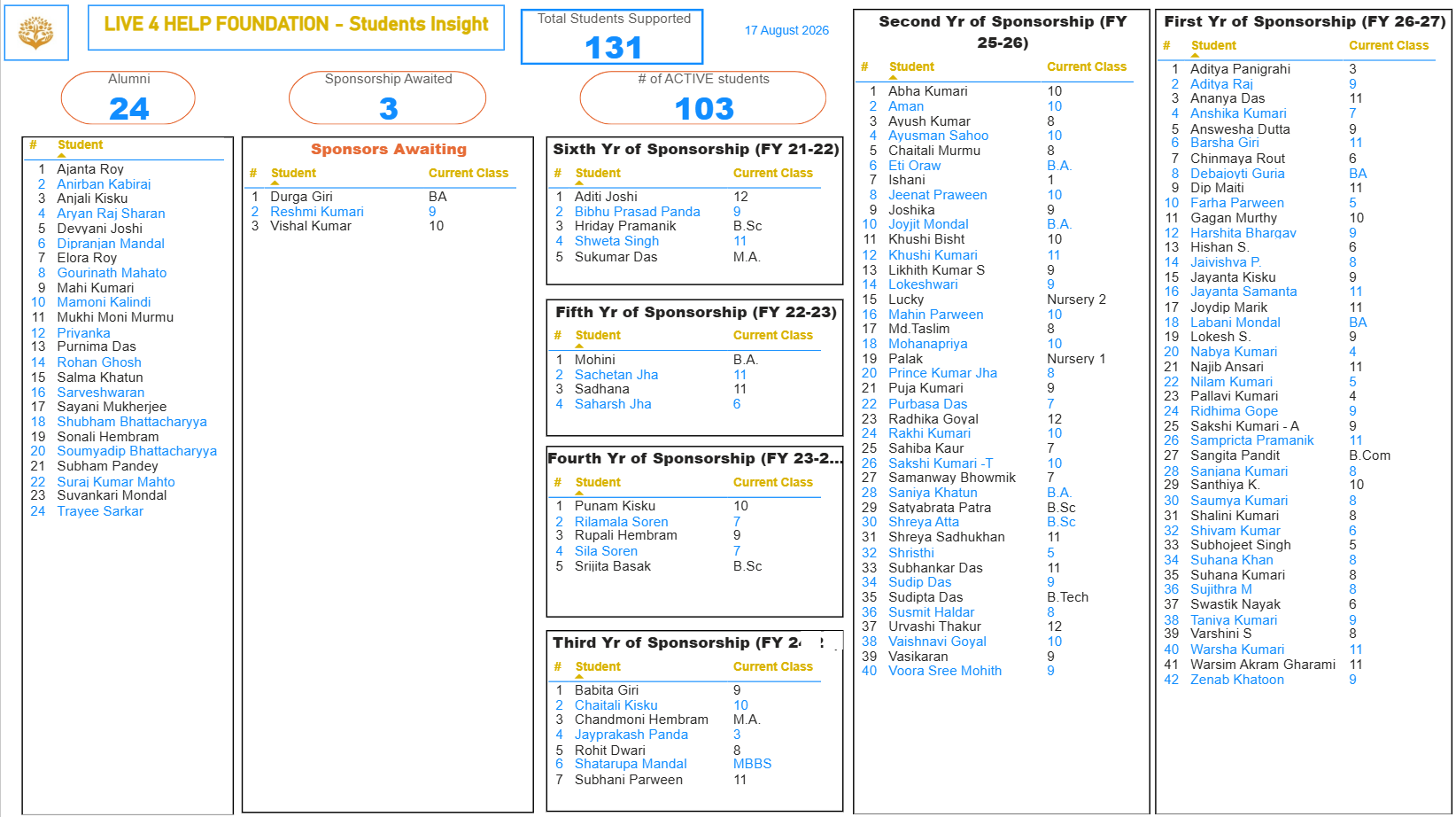Sort First Yr table by Student header
1456x817 pixels.
click(1213, 45)
